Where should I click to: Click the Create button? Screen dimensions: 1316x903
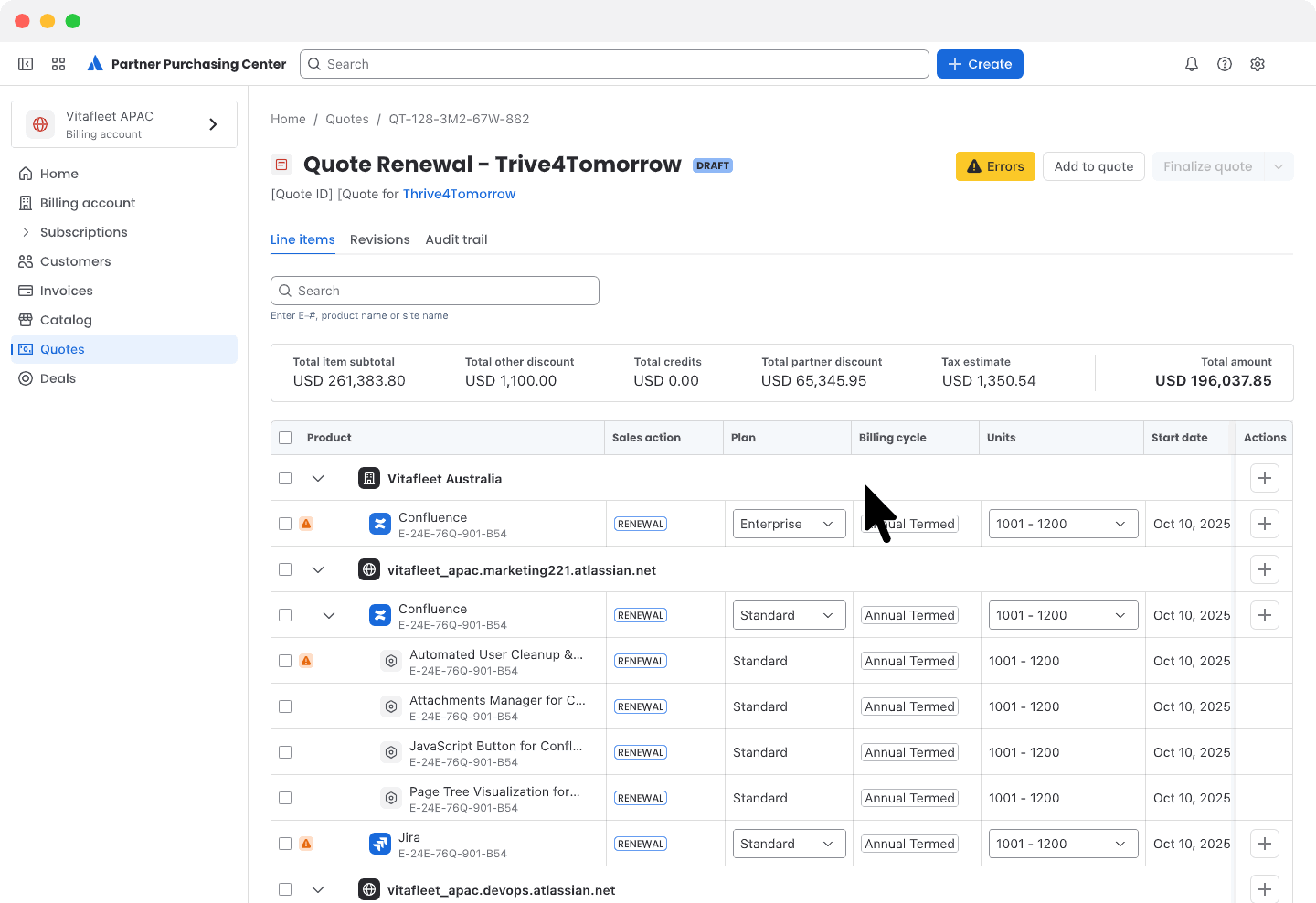980,64
